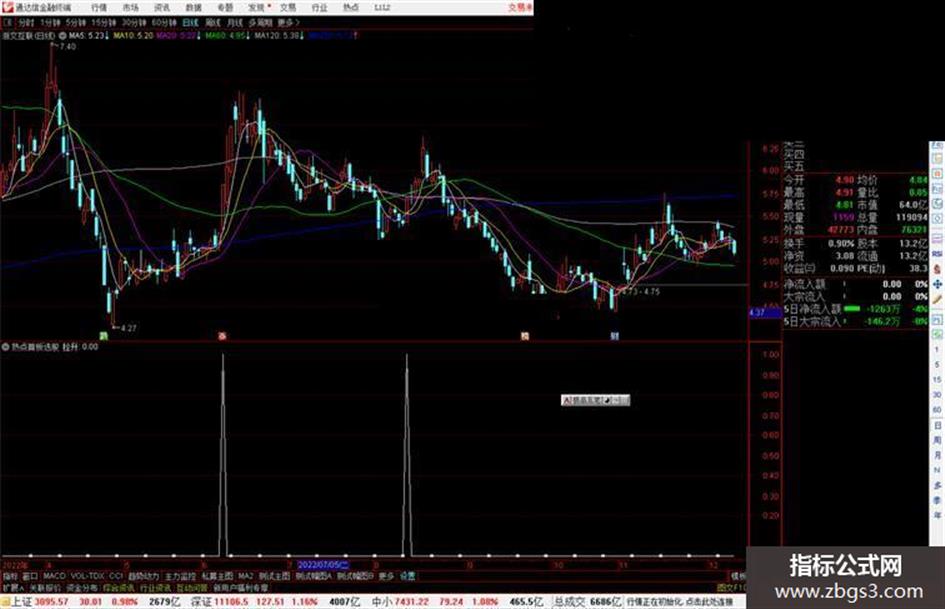945x609 pixels.
Task: Open the 市场 menu
Action: coord(130,8)
